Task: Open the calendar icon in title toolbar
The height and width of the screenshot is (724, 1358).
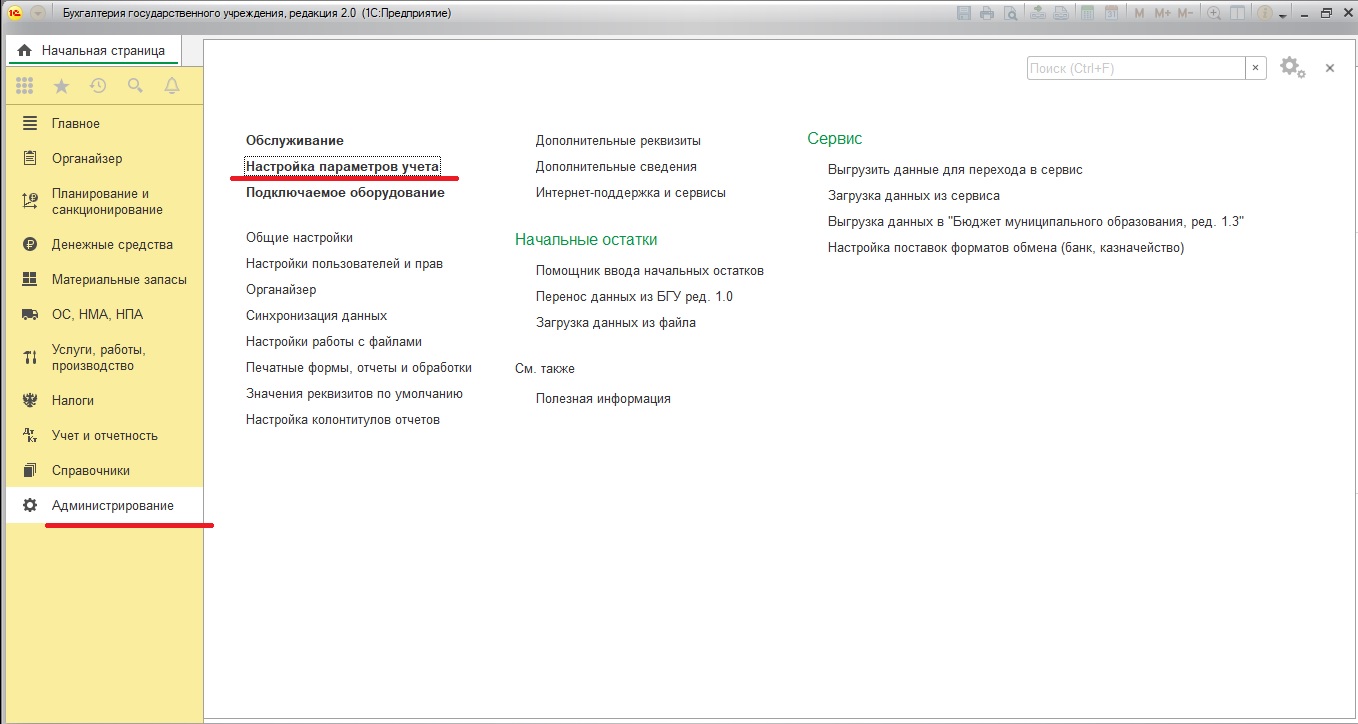Action: click(x=1111, y=13)
